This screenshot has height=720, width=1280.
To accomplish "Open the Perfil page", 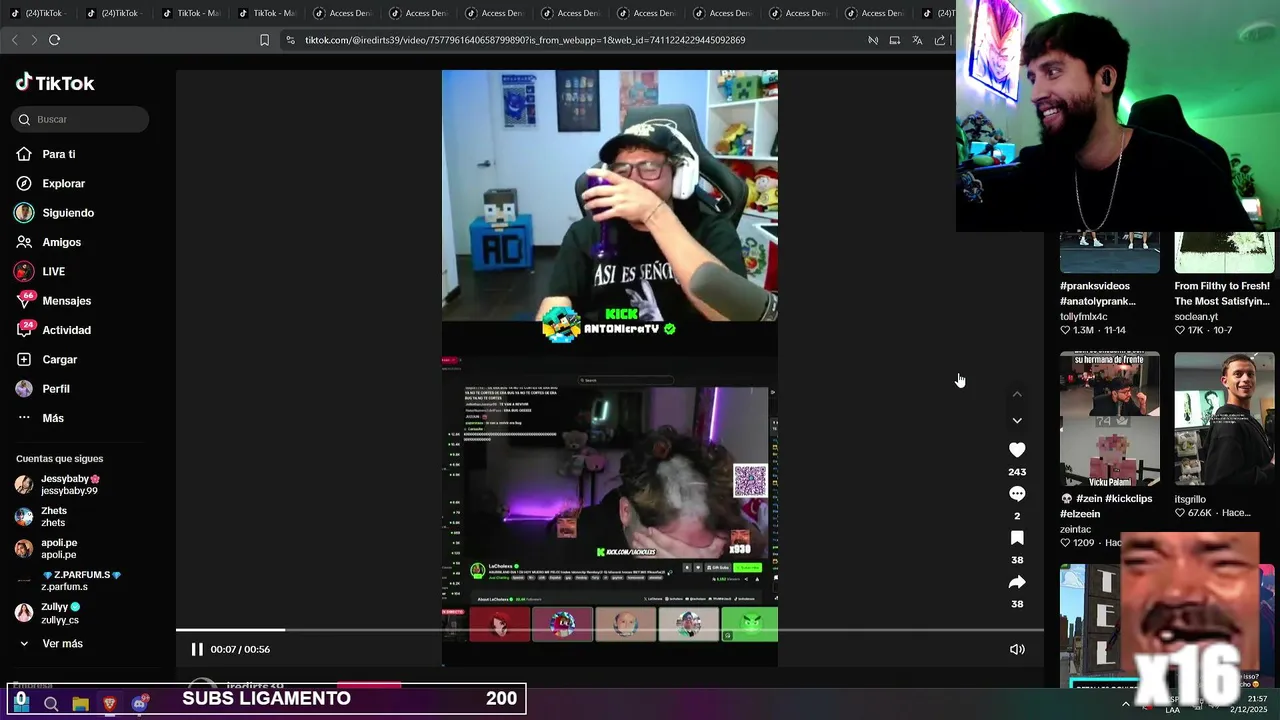I will click(x=43, y=388).
